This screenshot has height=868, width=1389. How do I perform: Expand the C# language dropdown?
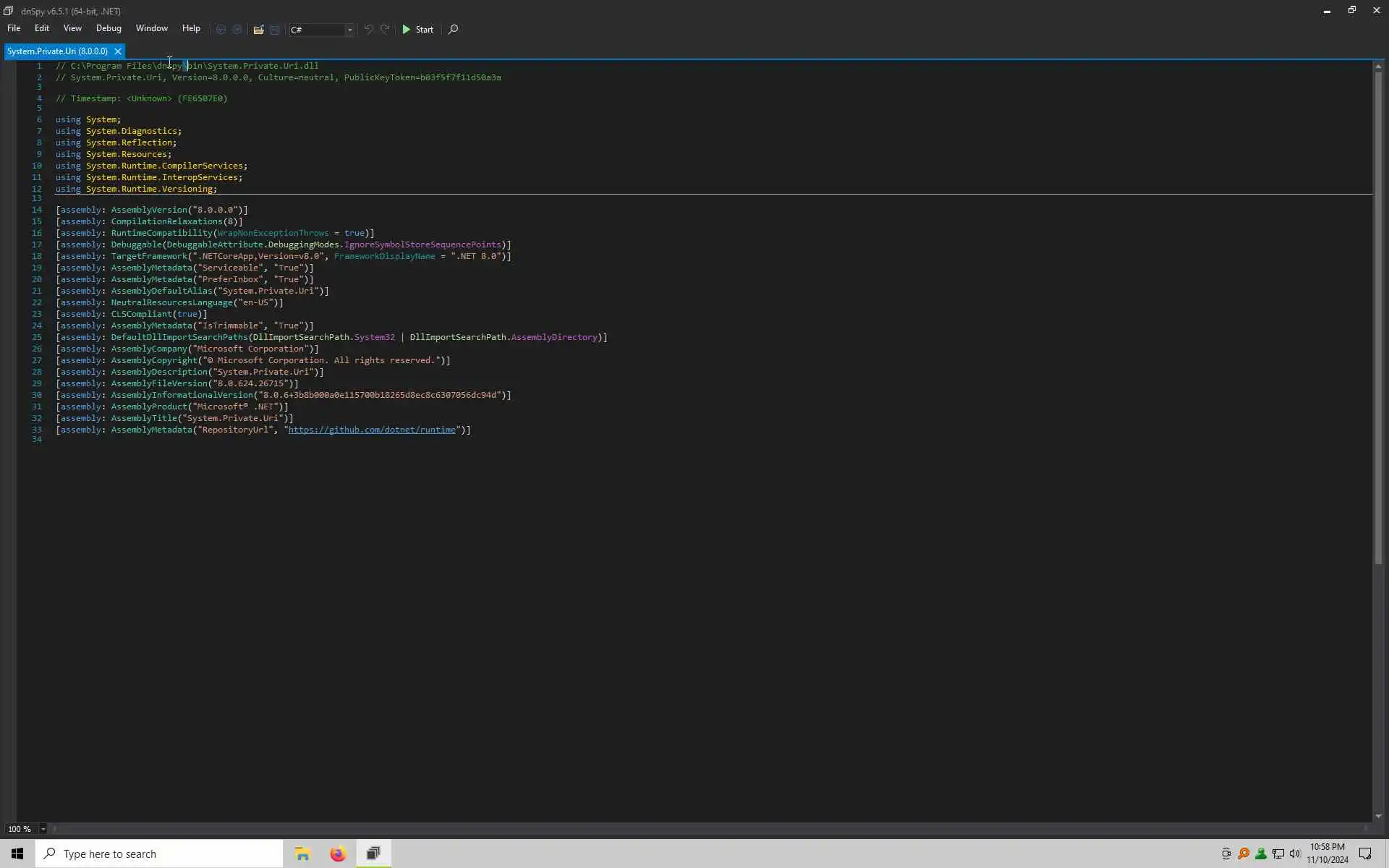click(x=349, y=30)
